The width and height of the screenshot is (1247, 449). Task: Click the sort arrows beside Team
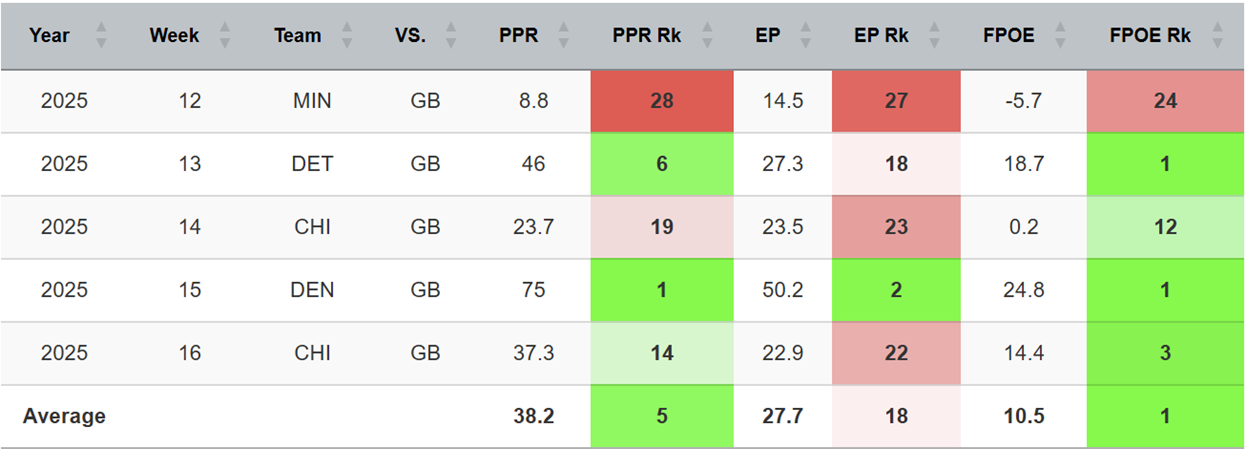[x=346, y=36]
